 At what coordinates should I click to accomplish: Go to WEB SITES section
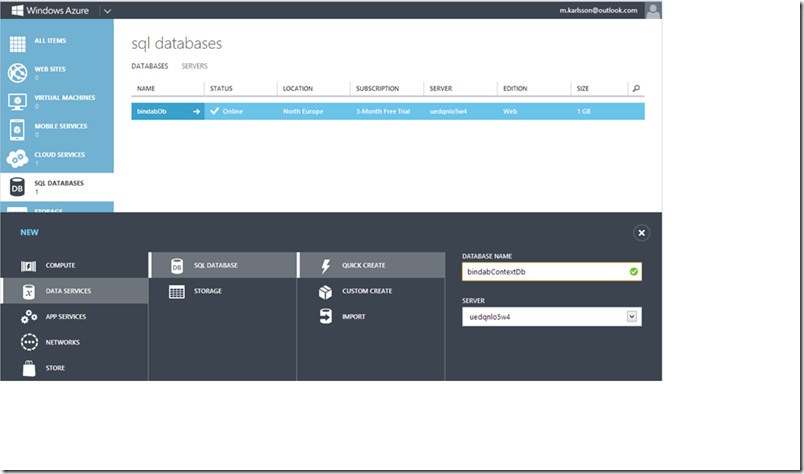50,69
